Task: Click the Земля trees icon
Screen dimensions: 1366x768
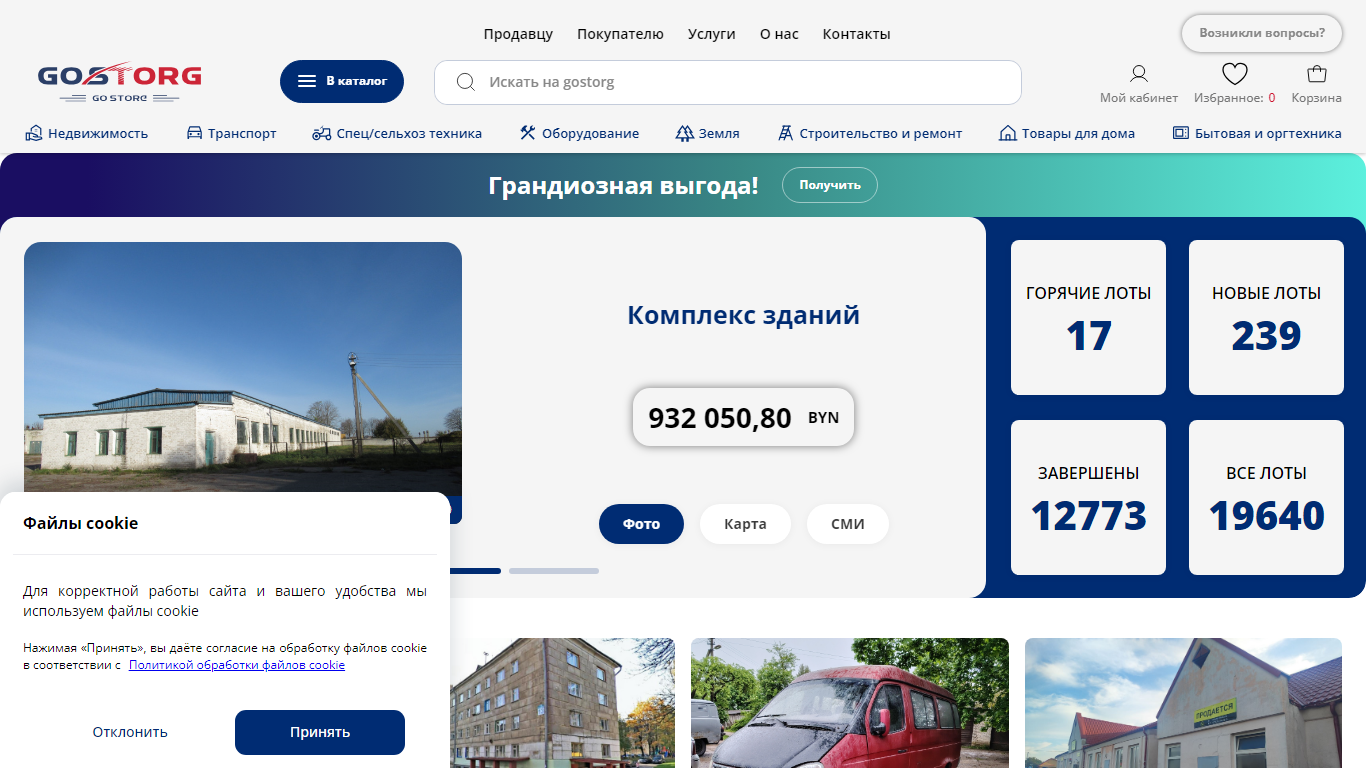Action: [684, 133]
